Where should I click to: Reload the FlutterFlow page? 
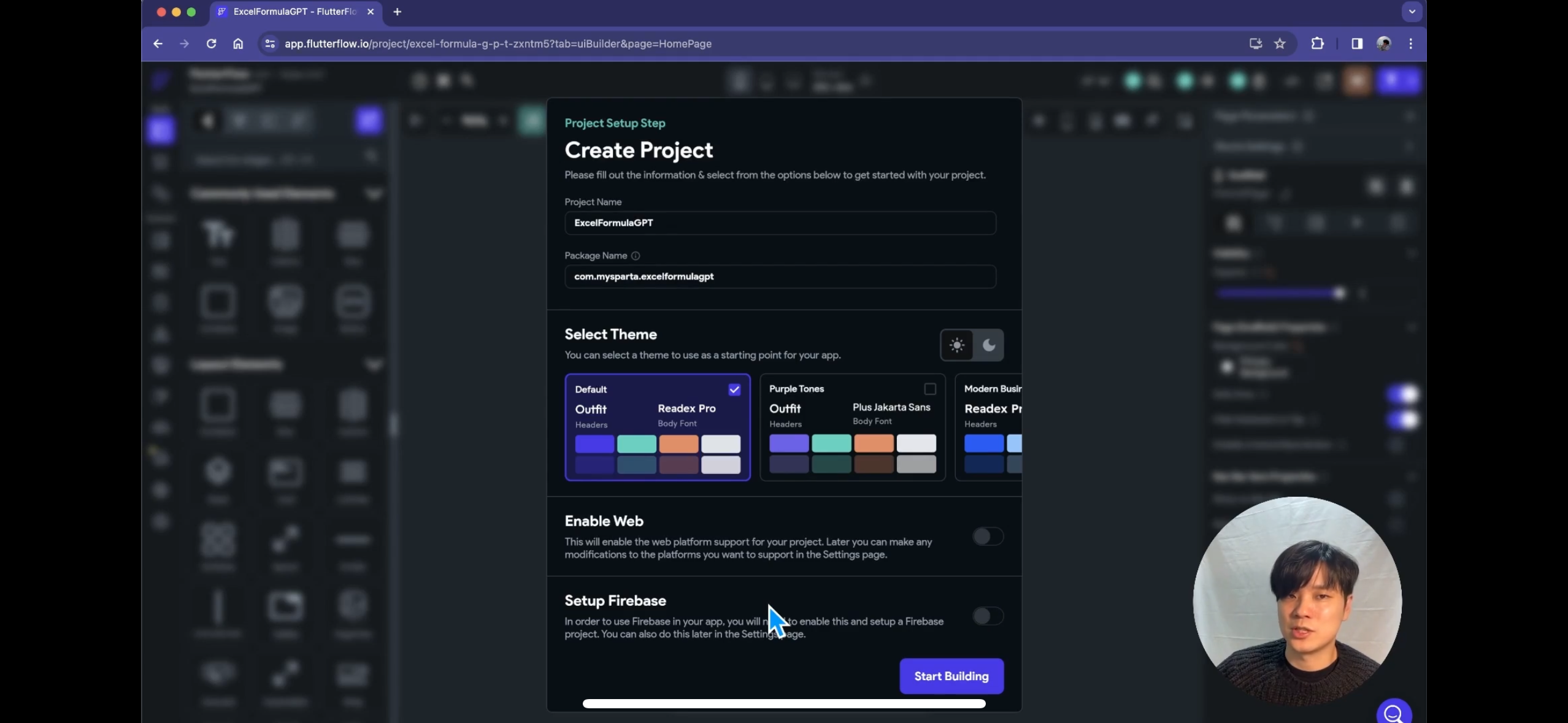(x=211, y=44)
